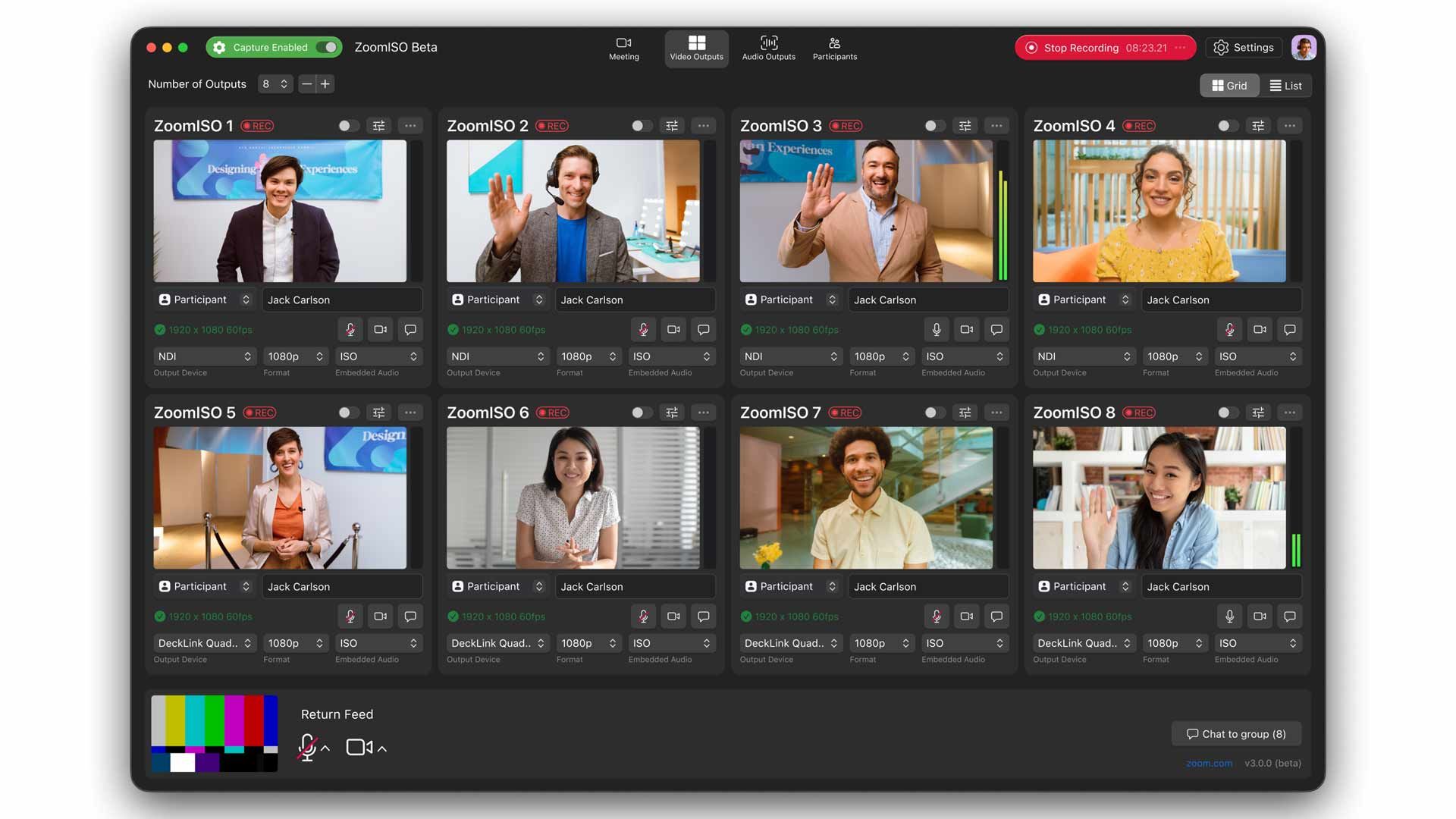
Task: Switch to Participants tab
Action: [x=835, y=49]
